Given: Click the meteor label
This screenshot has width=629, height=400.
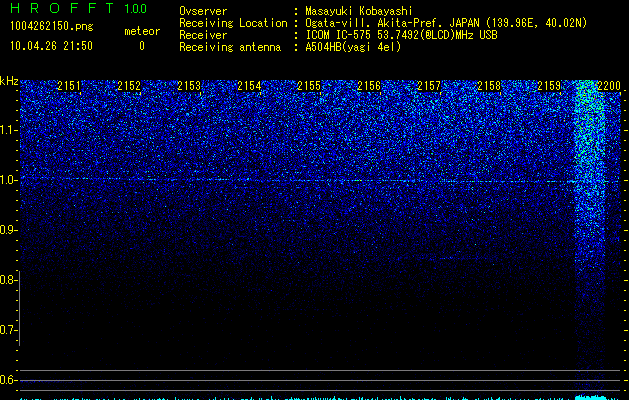Looking at the screenshot, I should [x=142, y=31].
